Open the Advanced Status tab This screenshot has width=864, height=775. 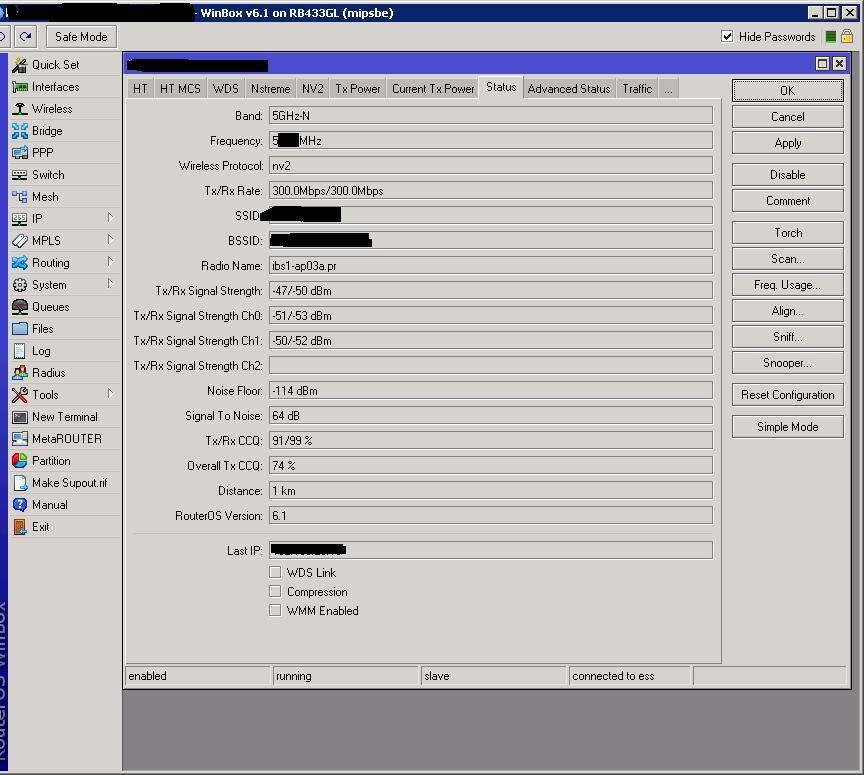pos(569,89)
